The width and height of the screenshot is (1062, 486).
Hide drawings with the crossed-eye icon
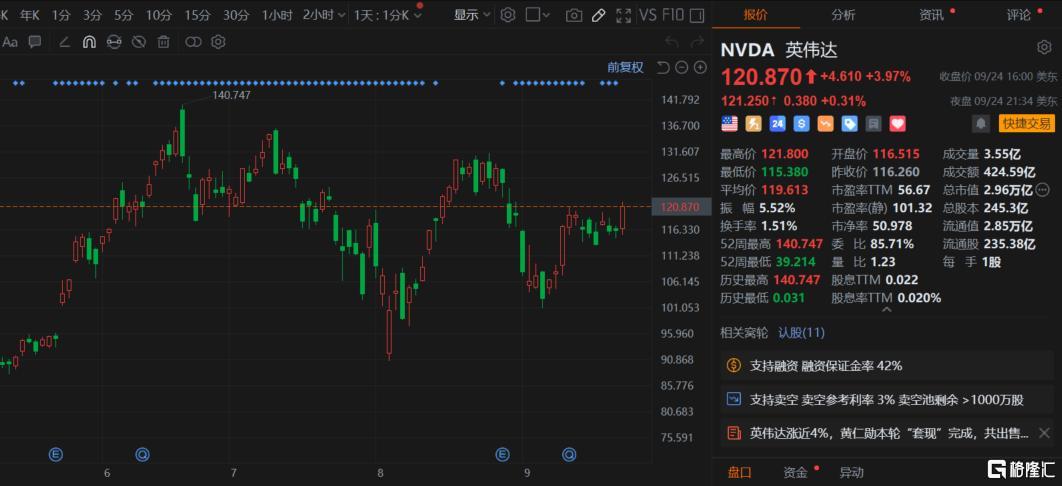pyautogui.click(x=139, y=42)
